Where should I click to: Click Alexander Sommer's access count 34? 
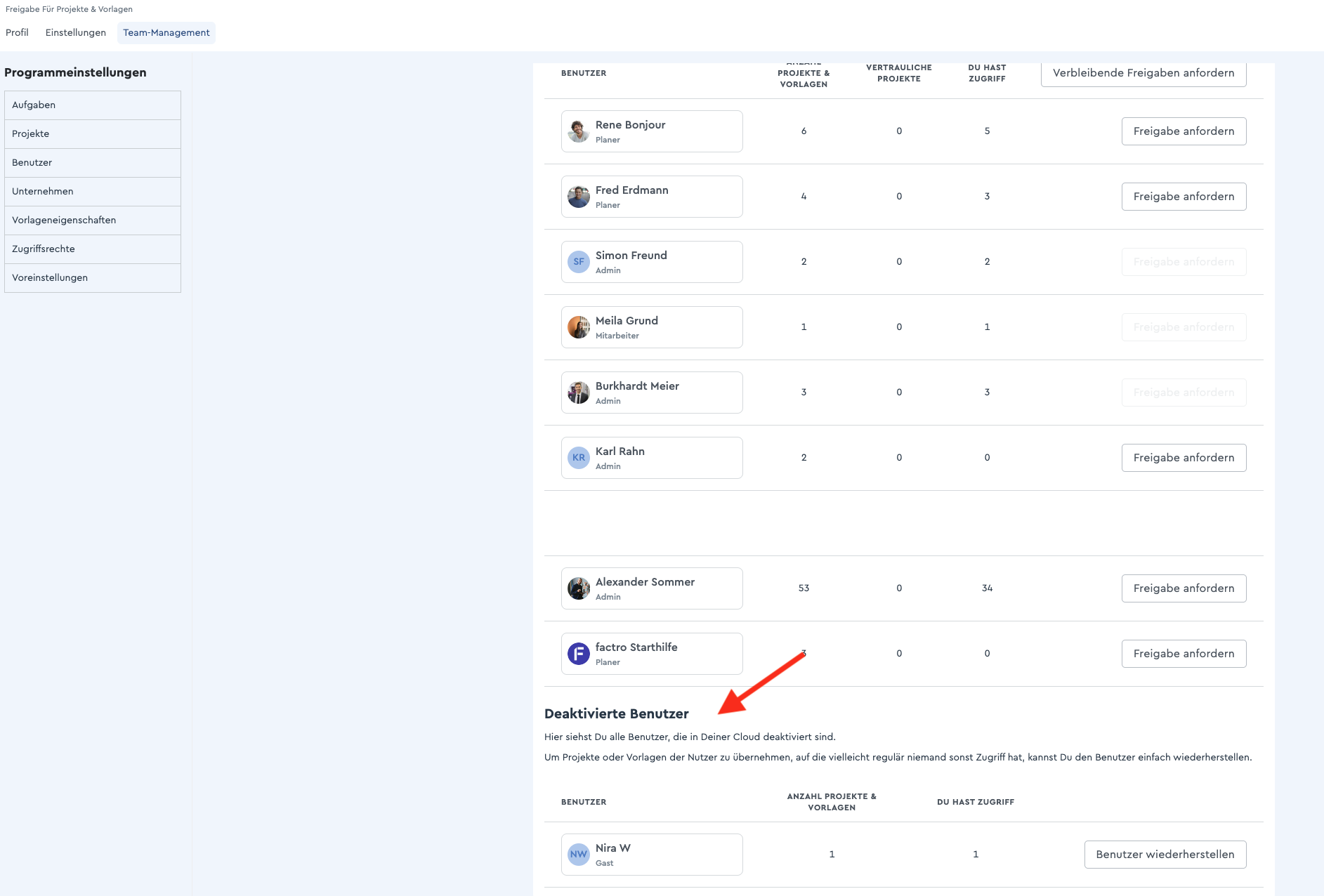(x=987, y=588)
